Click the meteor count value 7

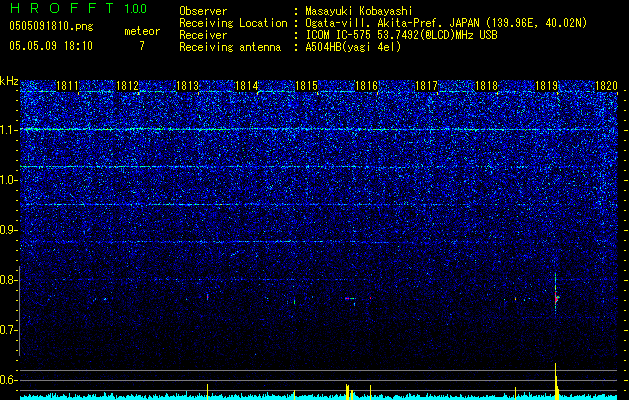tap(142, 46)
